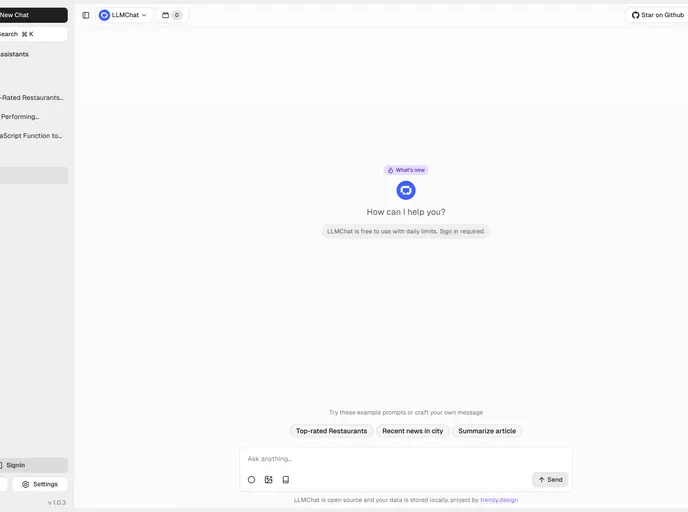The height and width of the screenshot is (512, 688).
Task: Click the circle icon in input bar
Action: coord(251,480)
